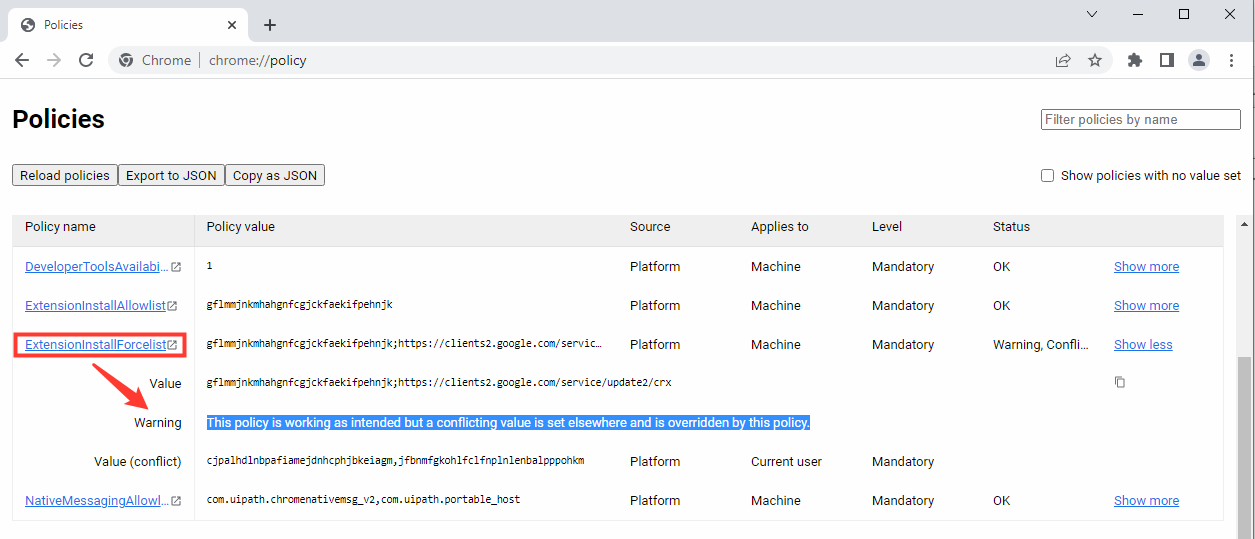Collapse ExtensionInstallForcelist with Show less

point(1143,345)
